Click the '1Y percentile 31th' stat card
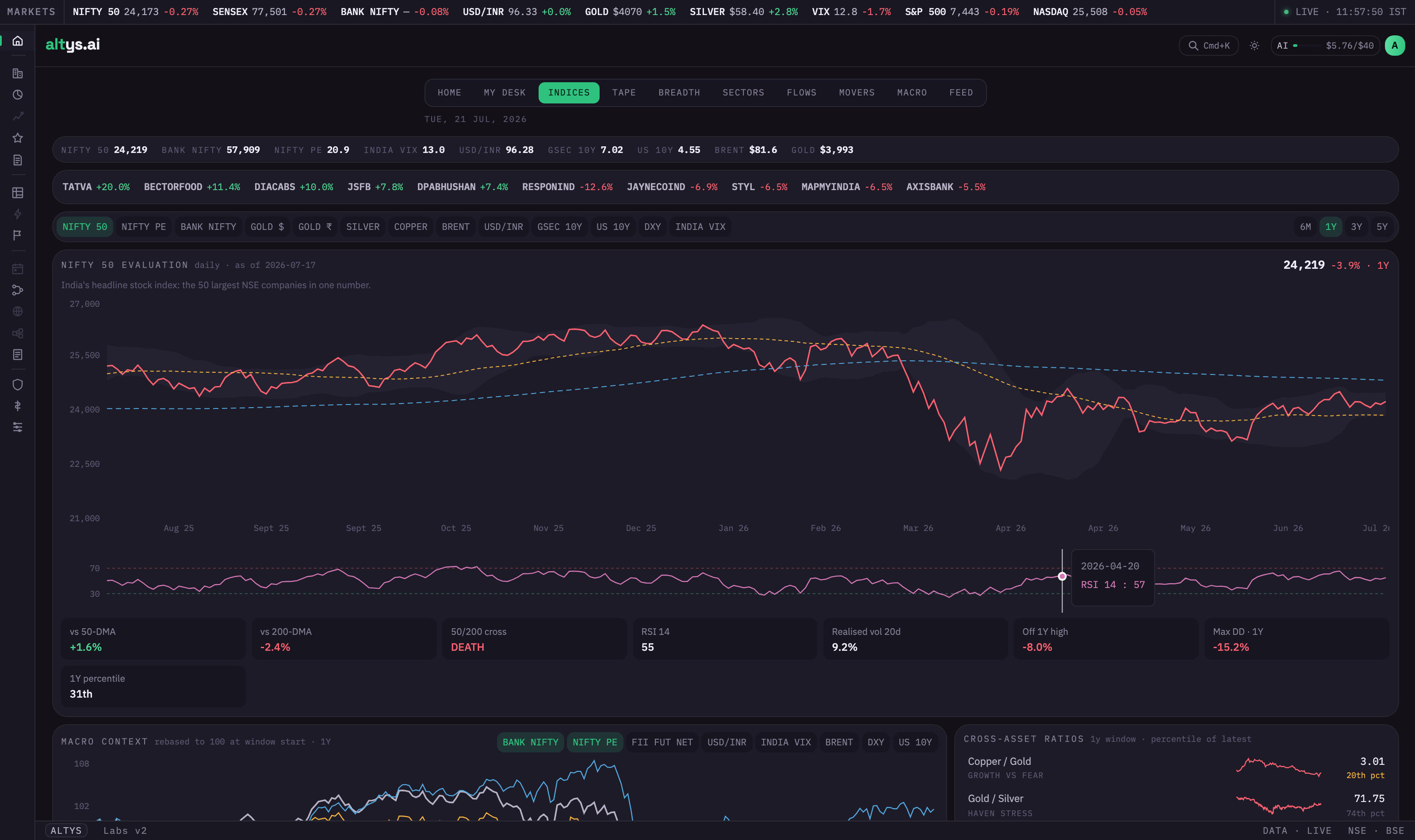This screenshot has height=840, width=1415. click(153, 686)
